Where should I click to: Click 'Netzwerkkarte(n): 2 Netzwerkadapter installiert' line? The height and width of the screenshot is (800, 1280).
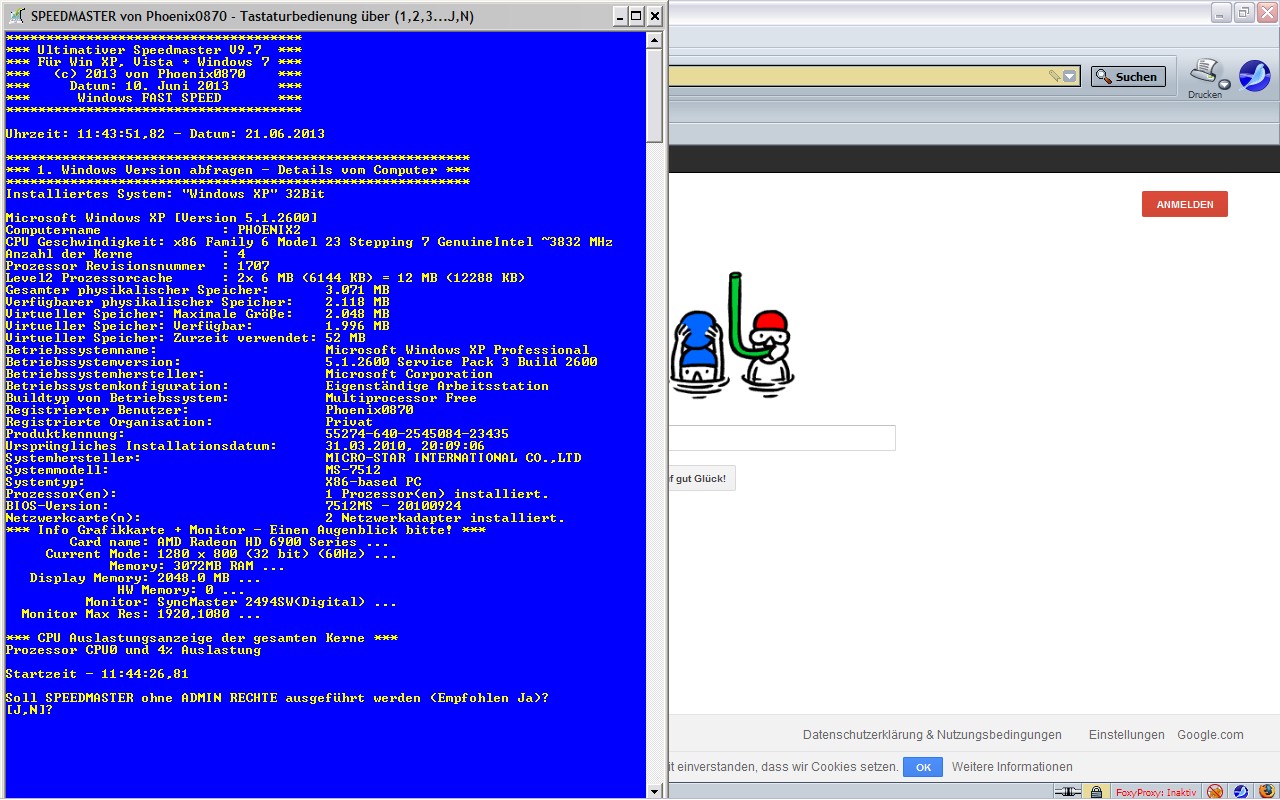point(285,518)
